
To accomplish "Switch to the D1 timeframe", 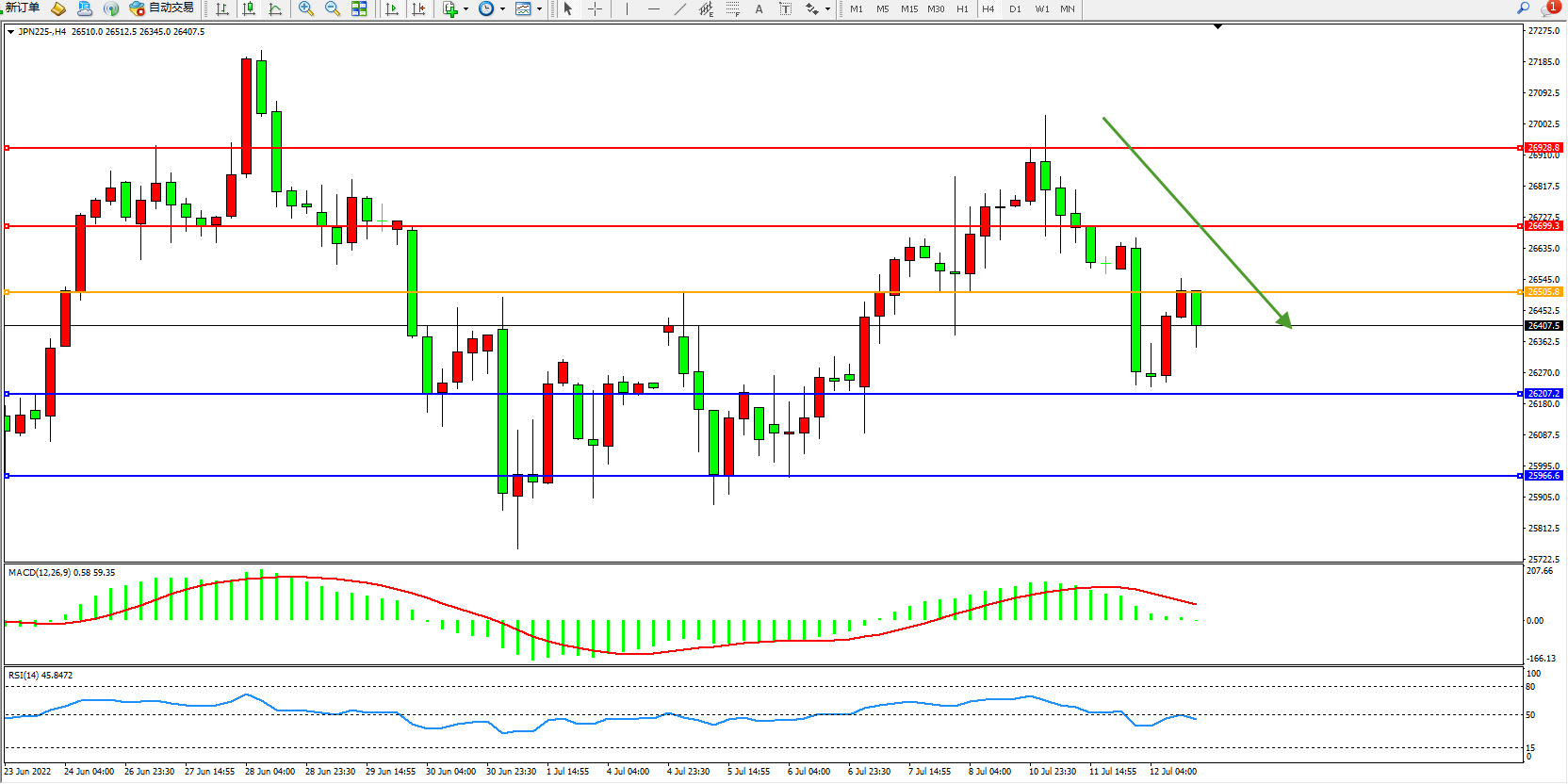I will tap(1015, 8).
